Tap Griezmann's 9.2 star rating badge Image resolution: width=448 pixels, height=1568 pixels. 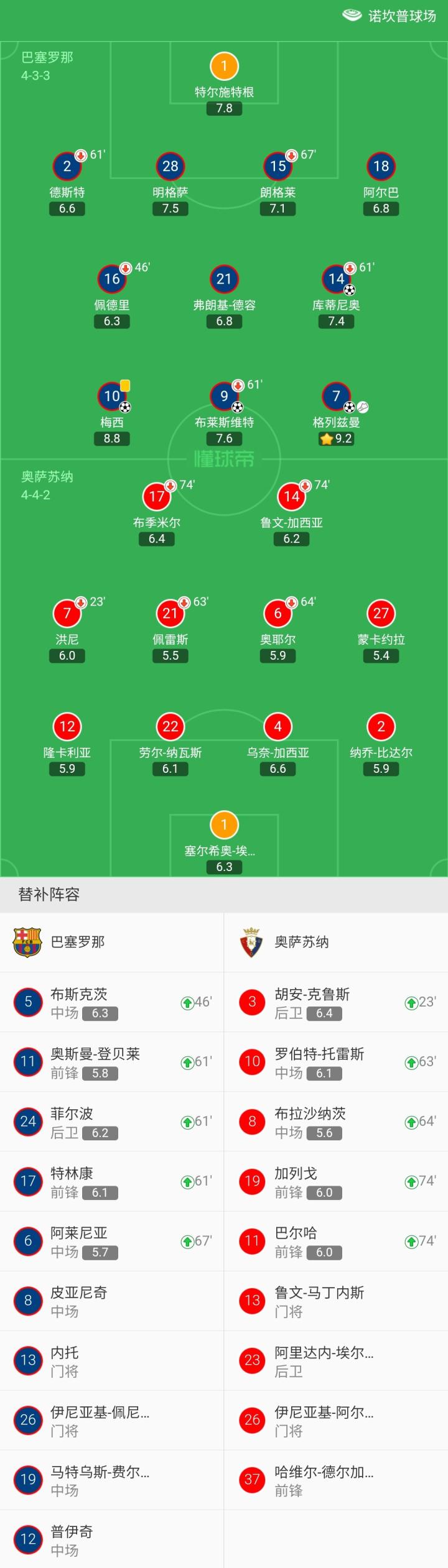click(336, 439)
